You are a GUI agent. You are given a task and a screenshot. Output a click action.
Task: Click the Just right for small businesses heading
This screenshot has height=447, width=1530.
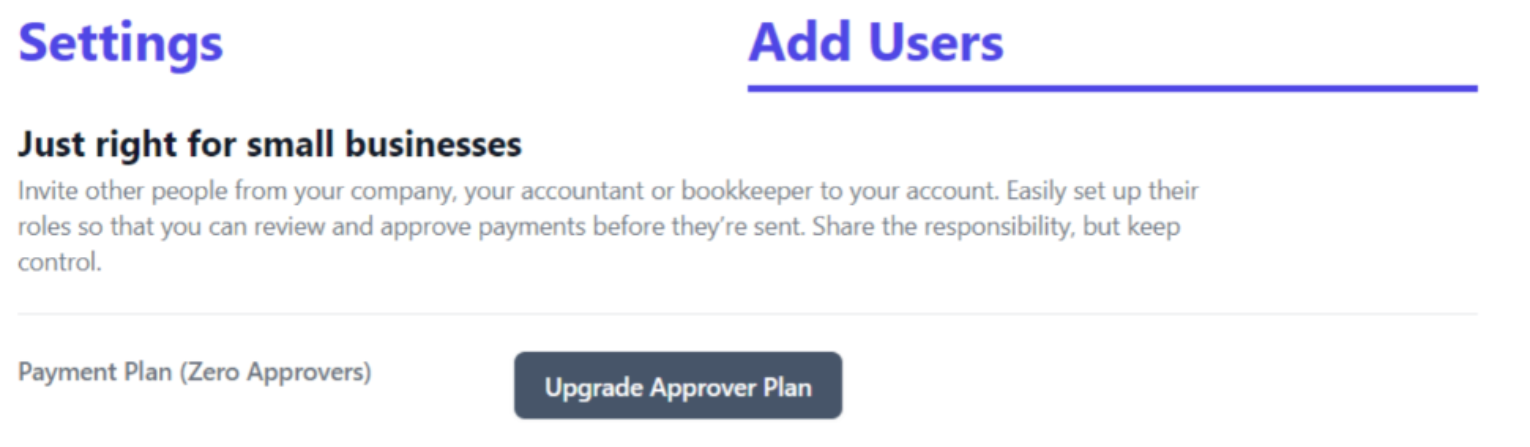[270, 145]
